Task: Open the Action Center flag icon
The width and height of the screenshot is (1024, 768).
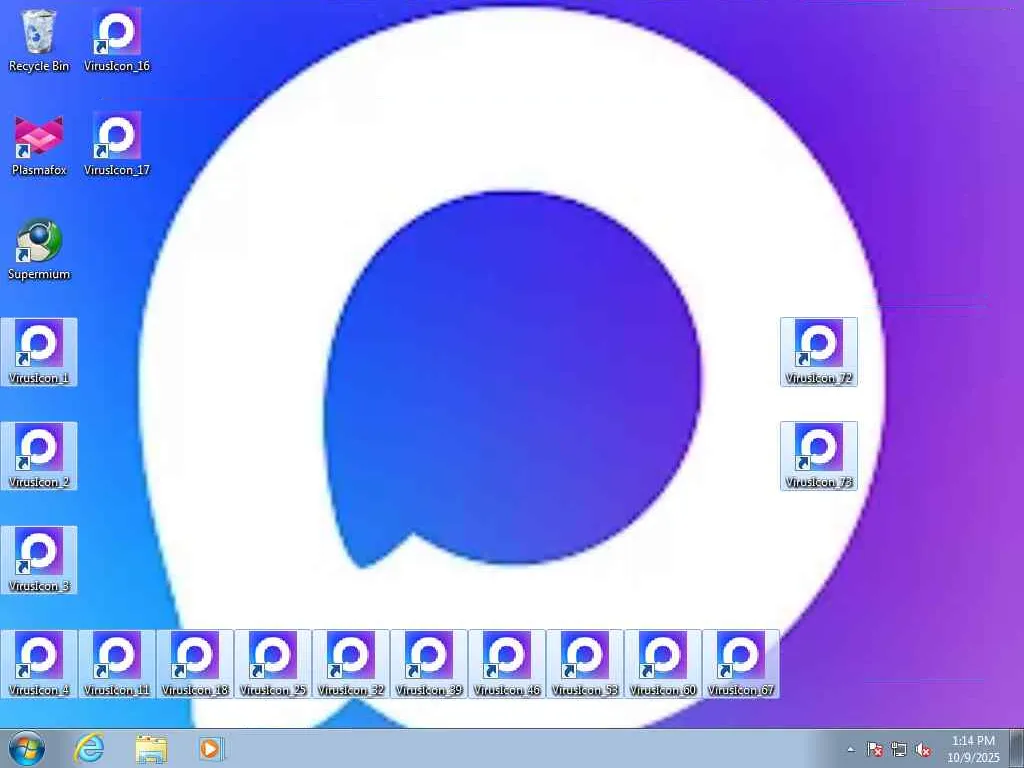Action: (874, 749)
